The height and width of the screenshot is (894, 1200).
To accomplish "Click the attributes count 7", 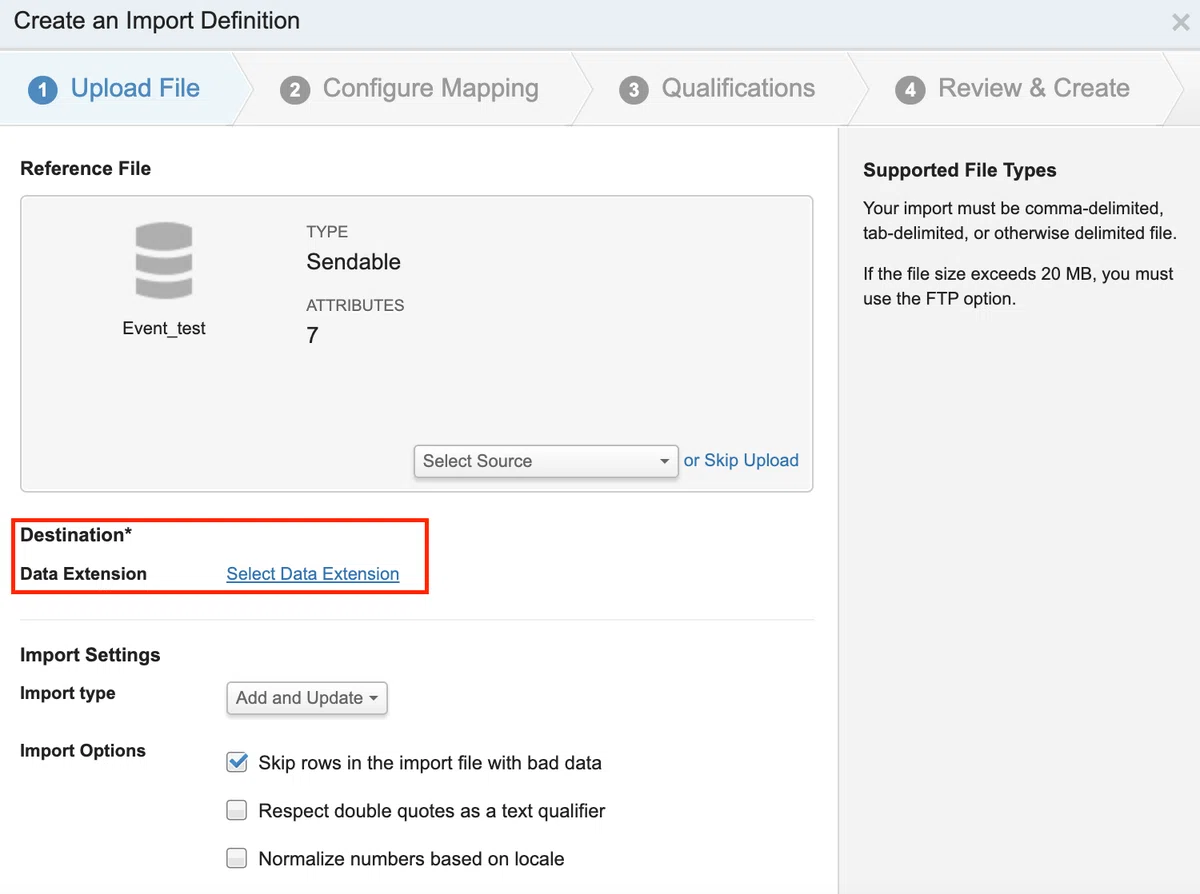I will click(x=312, y=336).
